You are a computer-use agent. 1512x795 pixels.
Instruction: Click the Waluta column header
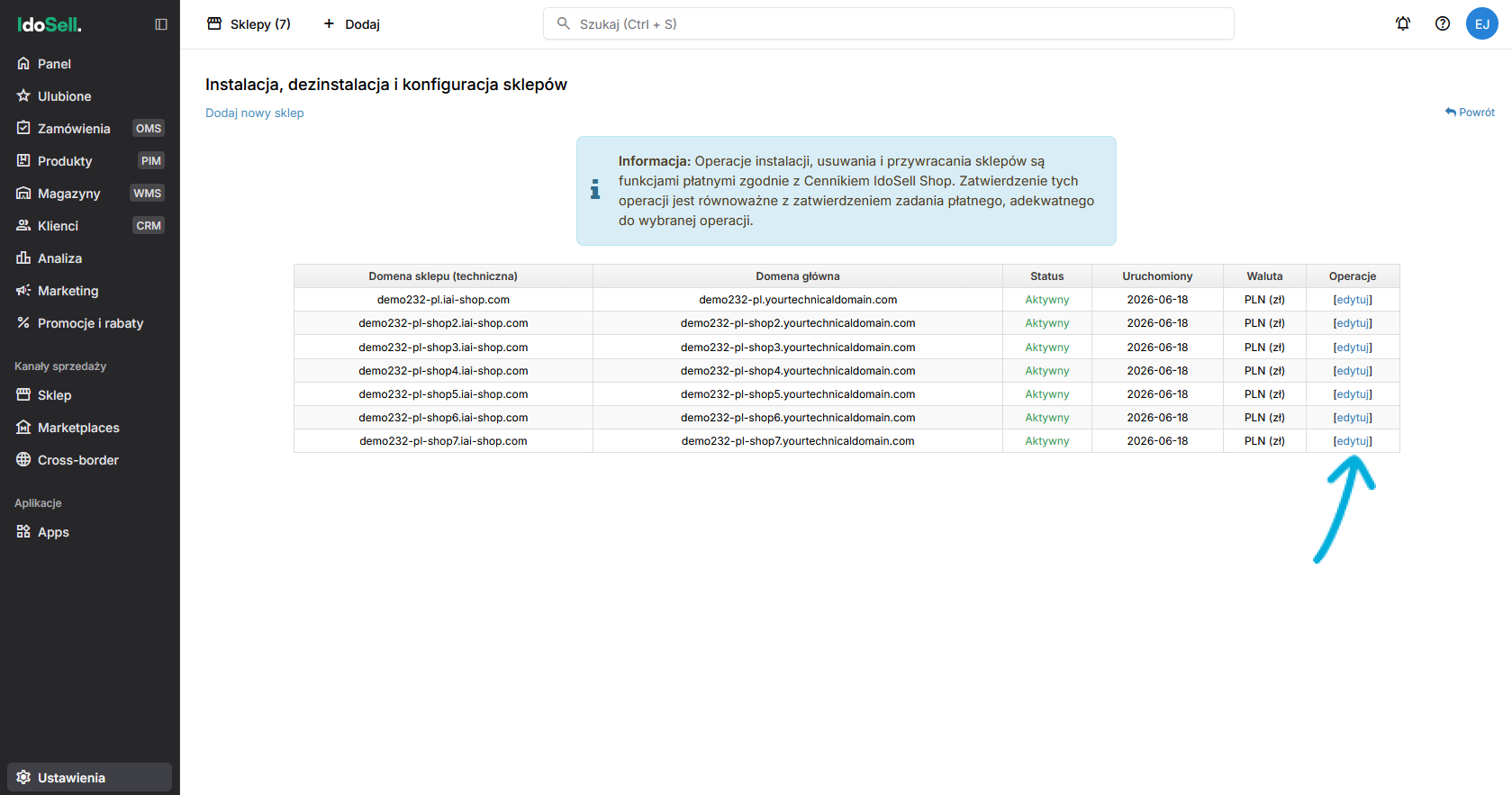point(1264,276)
